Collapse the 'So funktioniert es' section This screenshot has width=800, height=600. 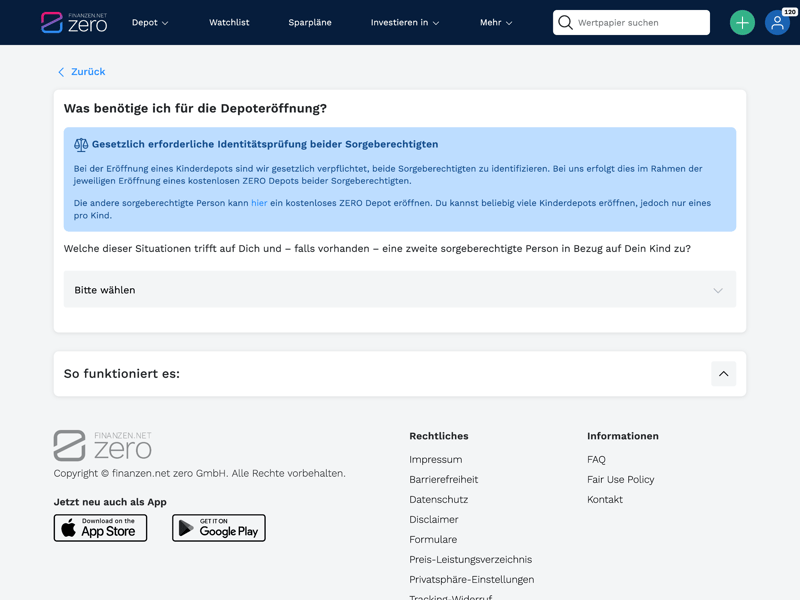pos(723,374)
